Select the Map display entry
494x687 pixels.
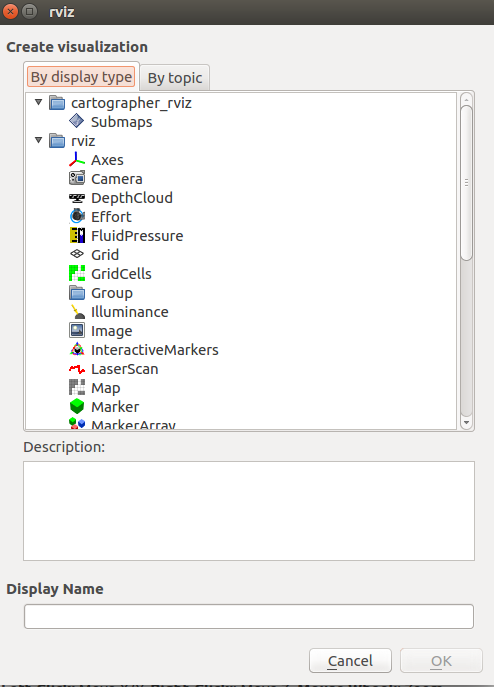(106, 388)
